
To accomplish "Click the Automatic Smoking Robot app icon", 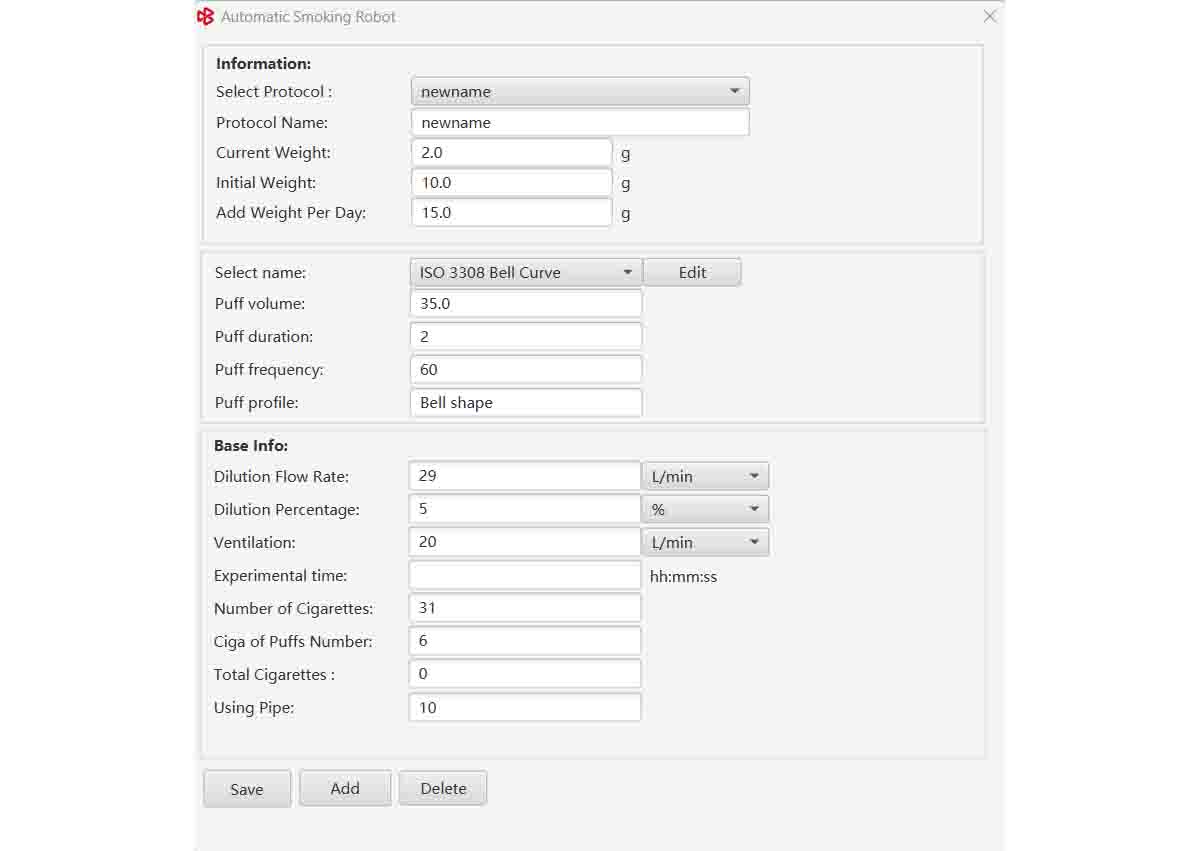I will pos(205,17).
